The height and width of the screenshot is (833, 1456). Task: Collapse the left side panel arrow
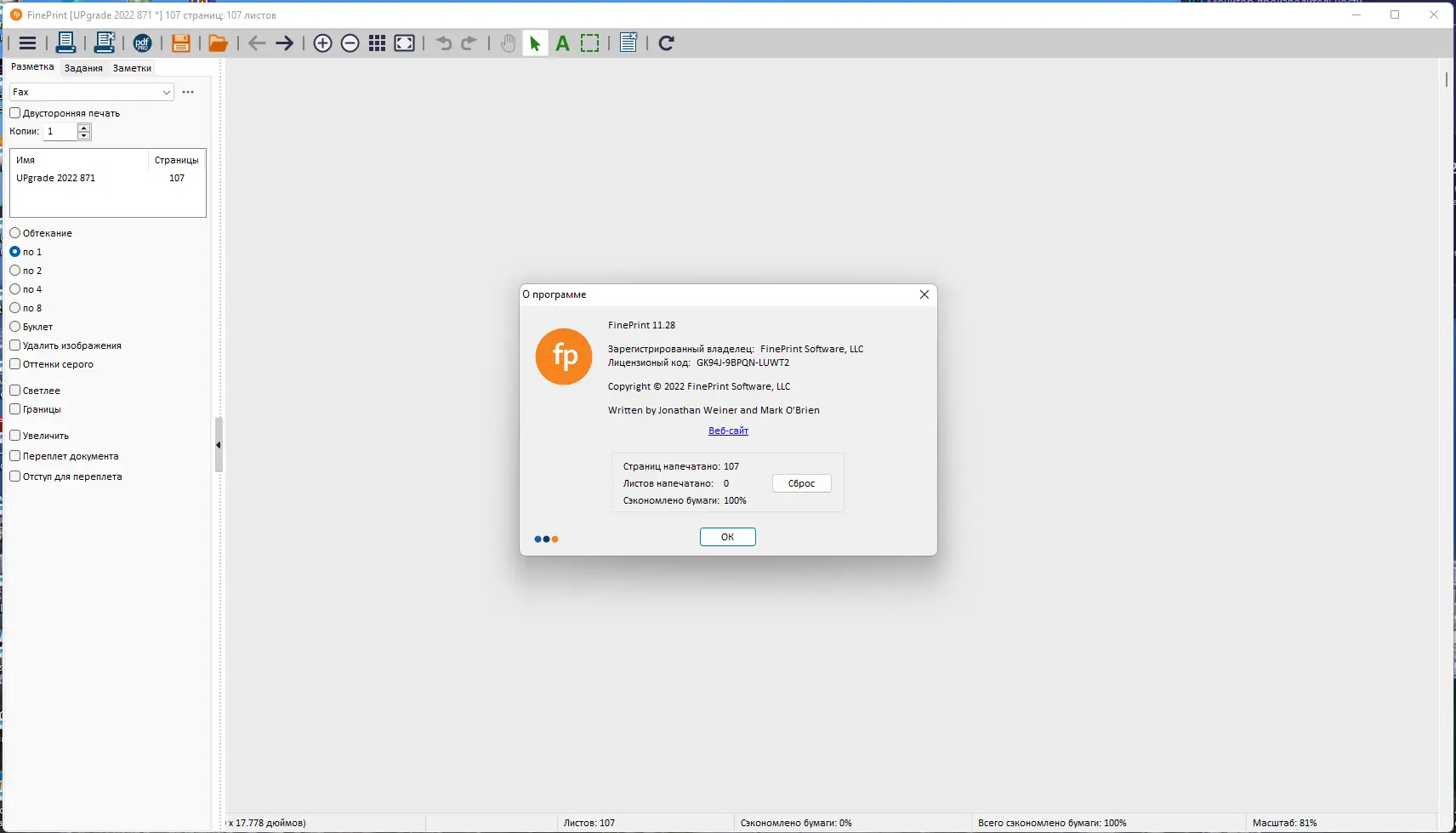219,445
